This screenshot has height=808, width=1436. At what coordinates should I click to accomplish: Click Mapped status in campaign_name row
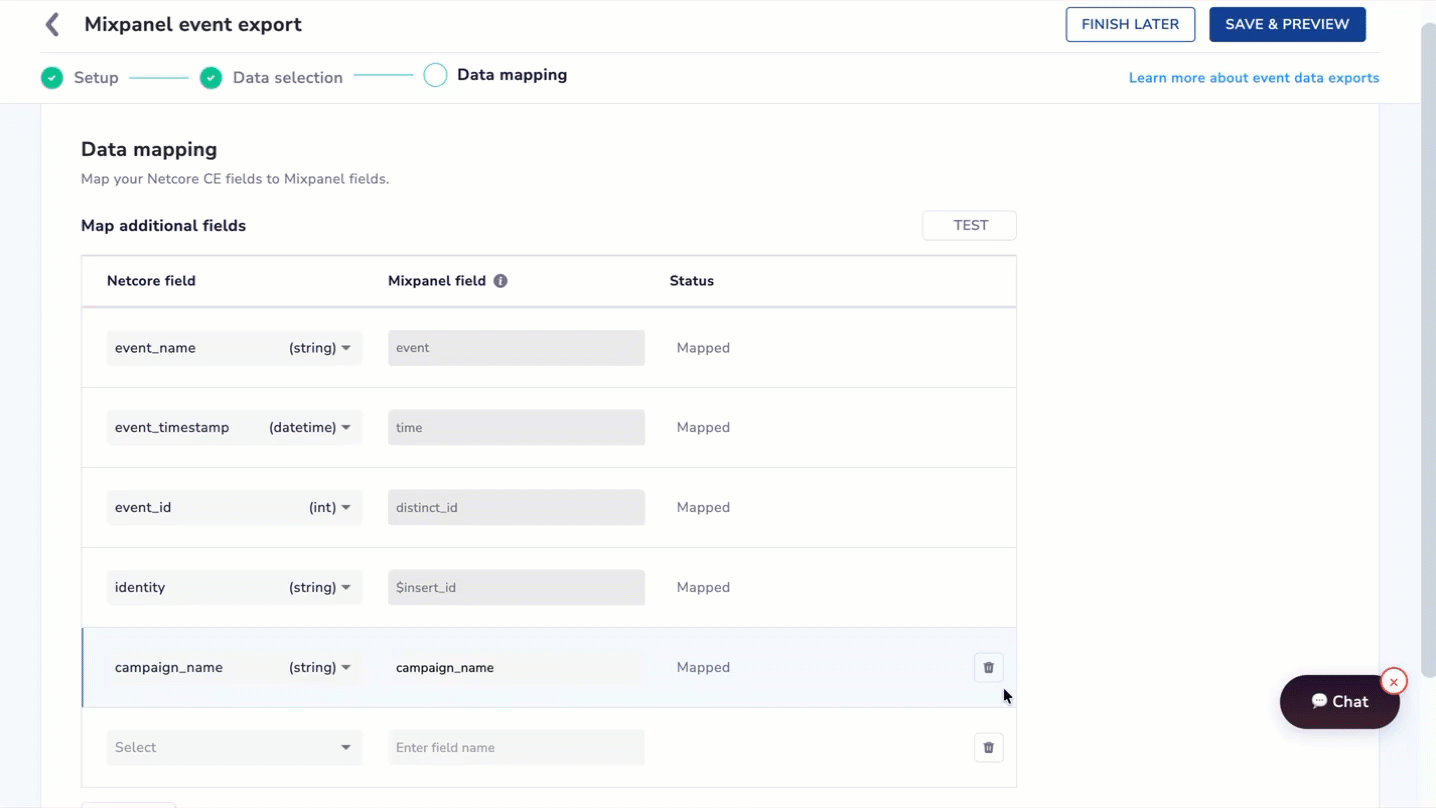(703, 667)
